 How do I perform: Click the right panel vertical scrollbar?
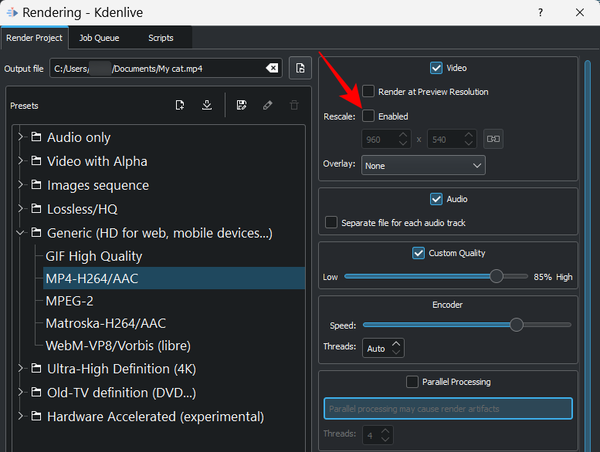(x=587, y=256)
